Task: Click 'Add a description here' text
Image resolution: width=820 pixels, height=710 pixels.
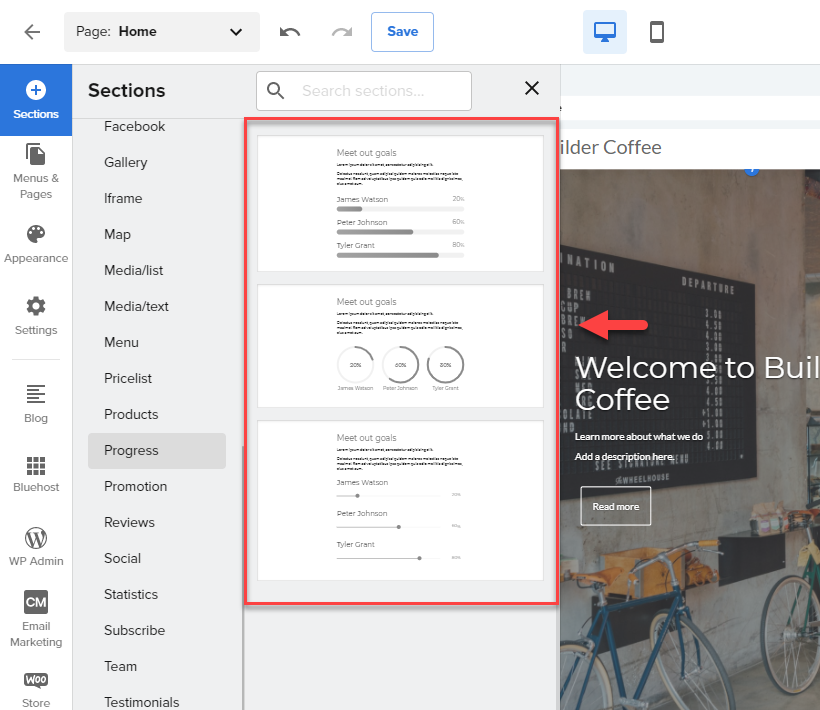Action: click(624, 456)
